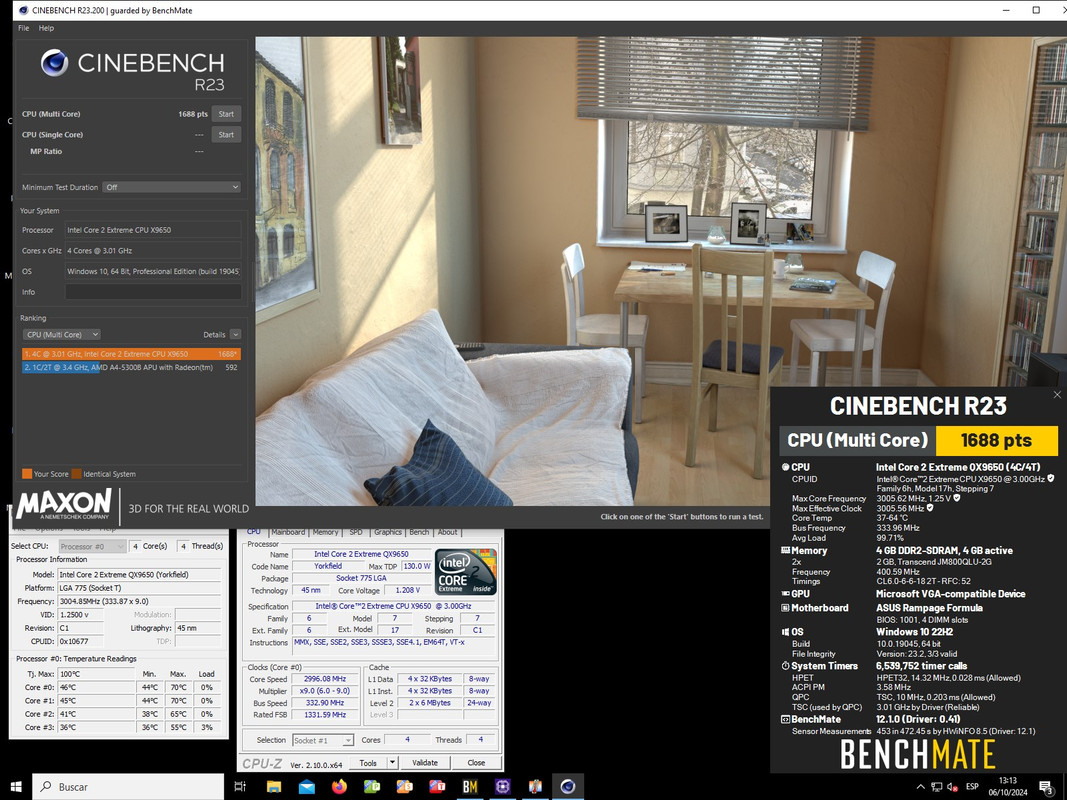
Task: Click the CPU-Z Validate button
Action: (x=425, y=763)
